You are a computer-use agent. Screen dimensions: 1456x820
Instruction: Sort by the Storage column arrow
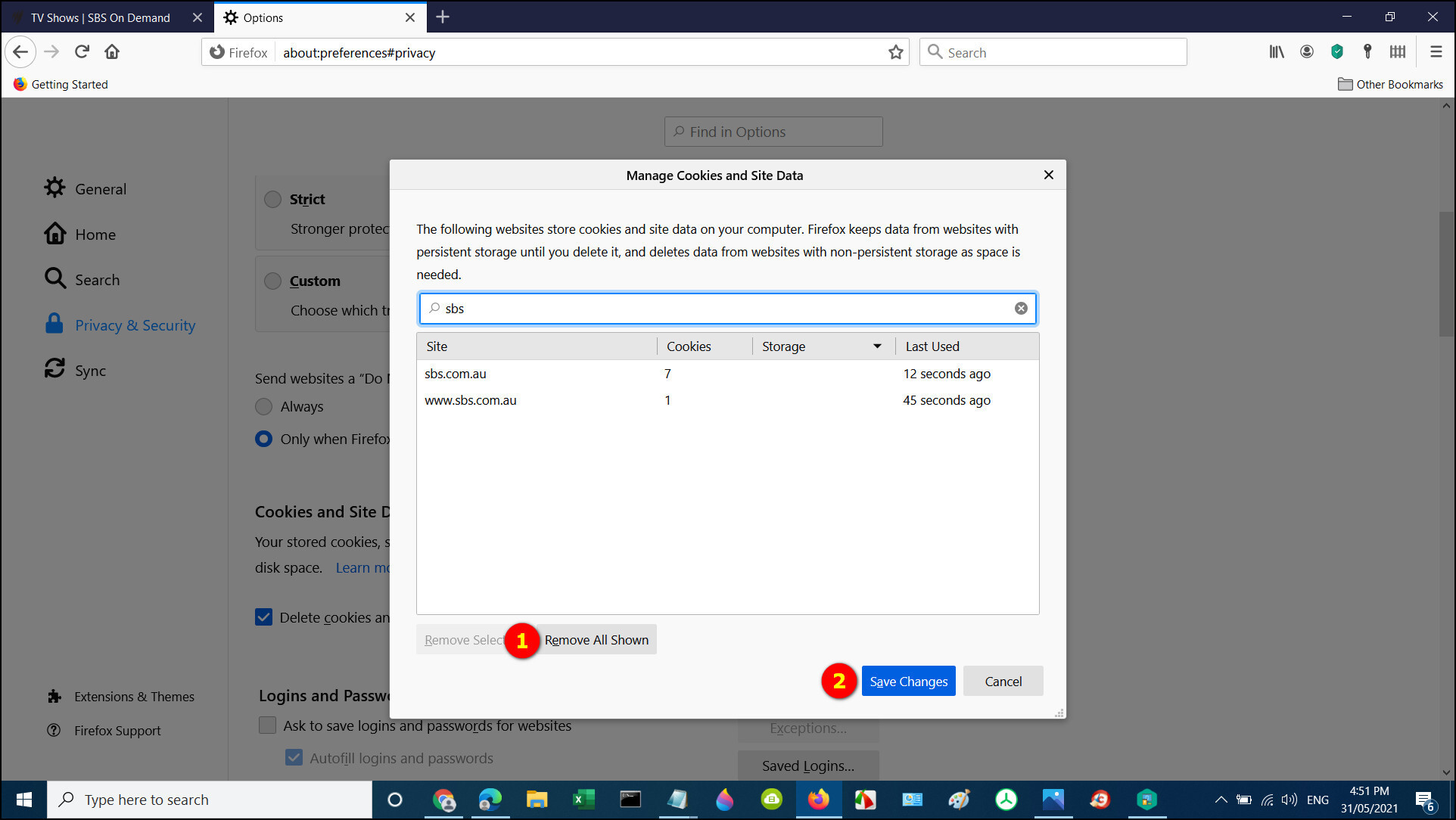(x=877, y=346)
